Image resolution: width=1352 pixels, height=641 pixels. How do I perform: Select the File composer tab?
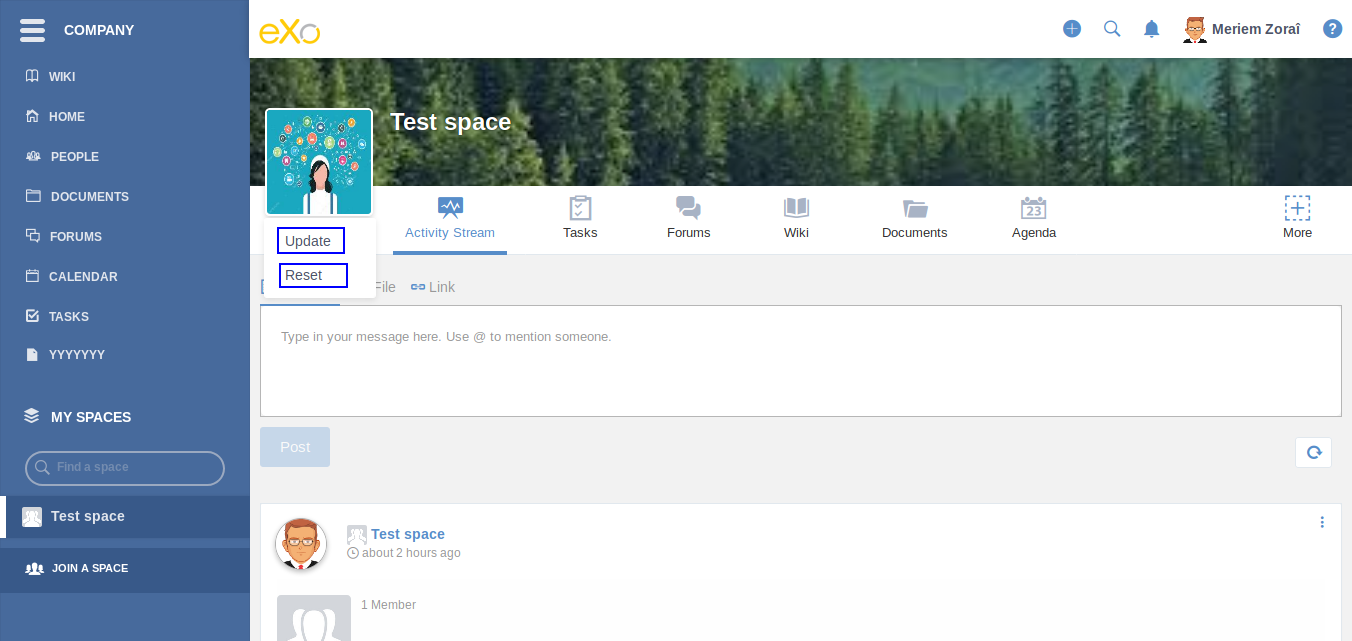(385, 287)
